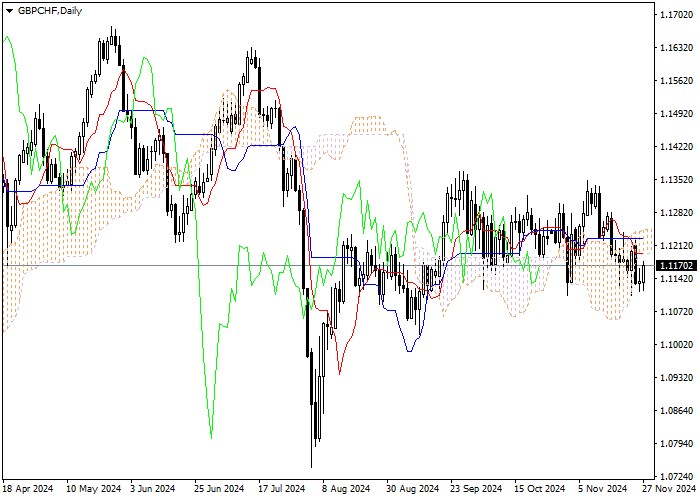The image size is (700, 500).
Task: Click the 15 Oct 2024 date label
Action: (x=540, y=489)
